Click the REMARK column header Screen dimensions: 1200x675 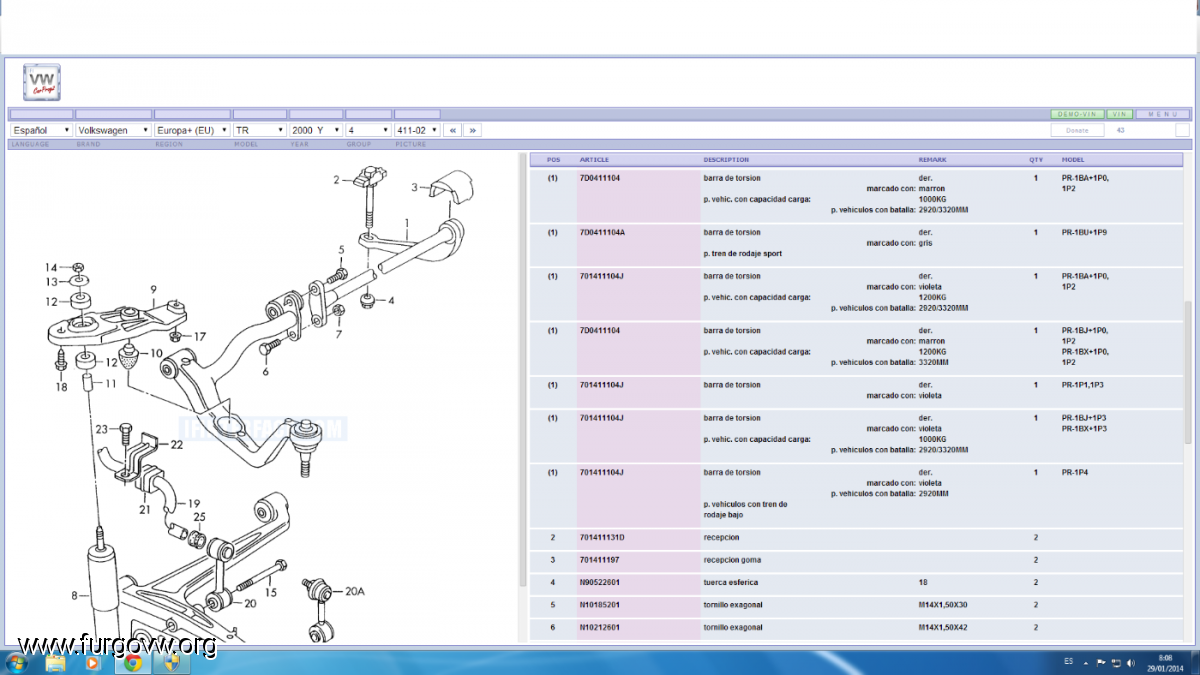point(932,160)
